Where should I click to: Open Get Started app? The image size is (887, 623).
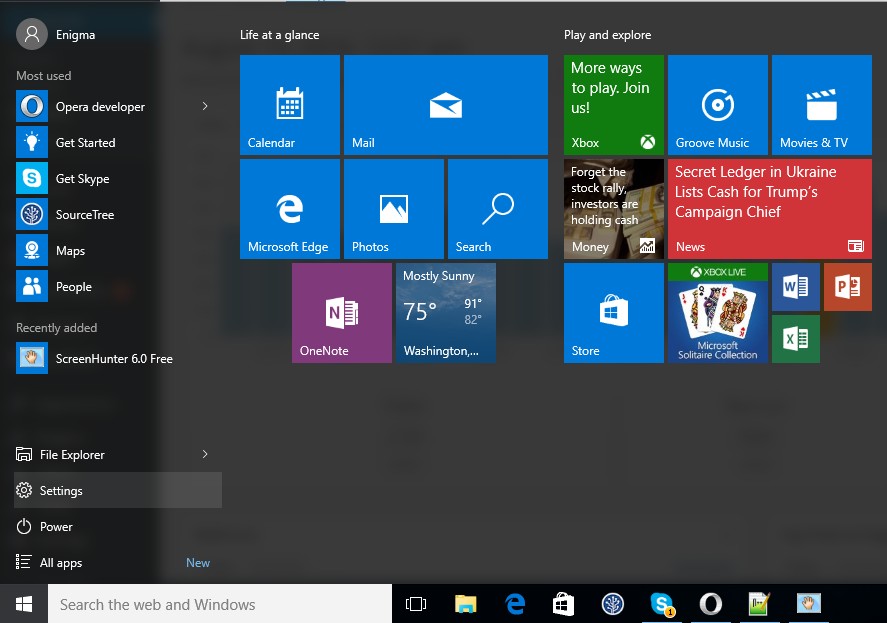pos(118,143)
